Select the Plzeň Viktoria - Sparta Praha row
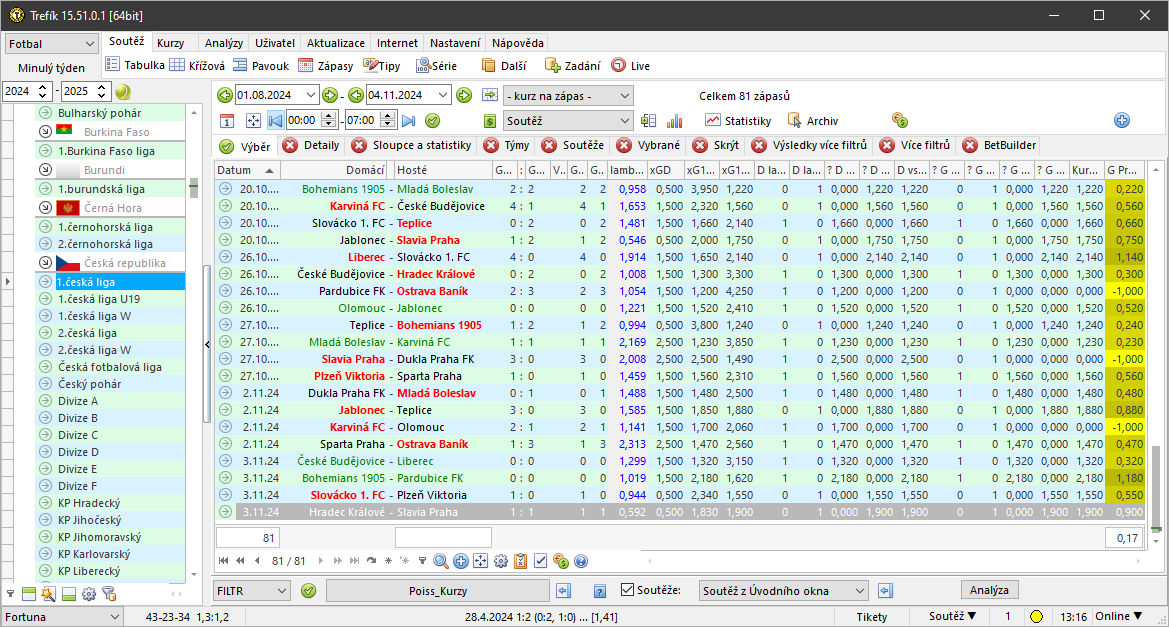 680,376
